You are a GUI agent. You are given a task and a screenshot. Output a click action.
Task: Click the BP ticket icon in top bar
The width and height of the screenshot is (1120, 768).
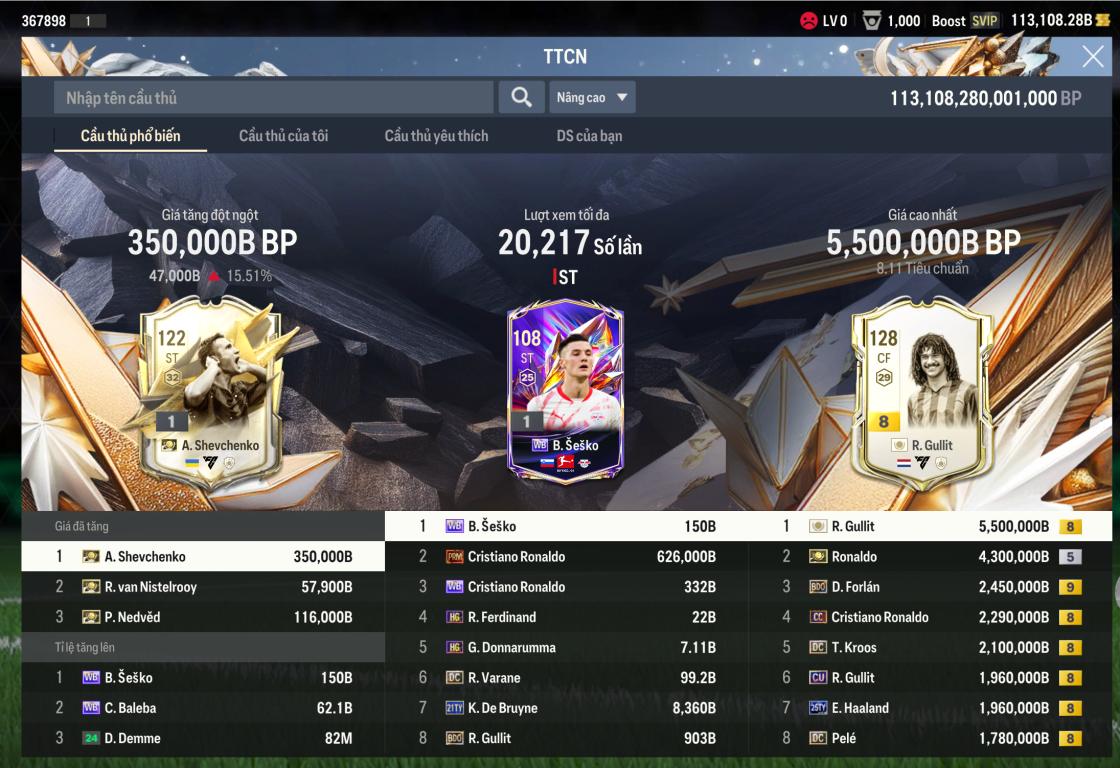coord(1103,20)
